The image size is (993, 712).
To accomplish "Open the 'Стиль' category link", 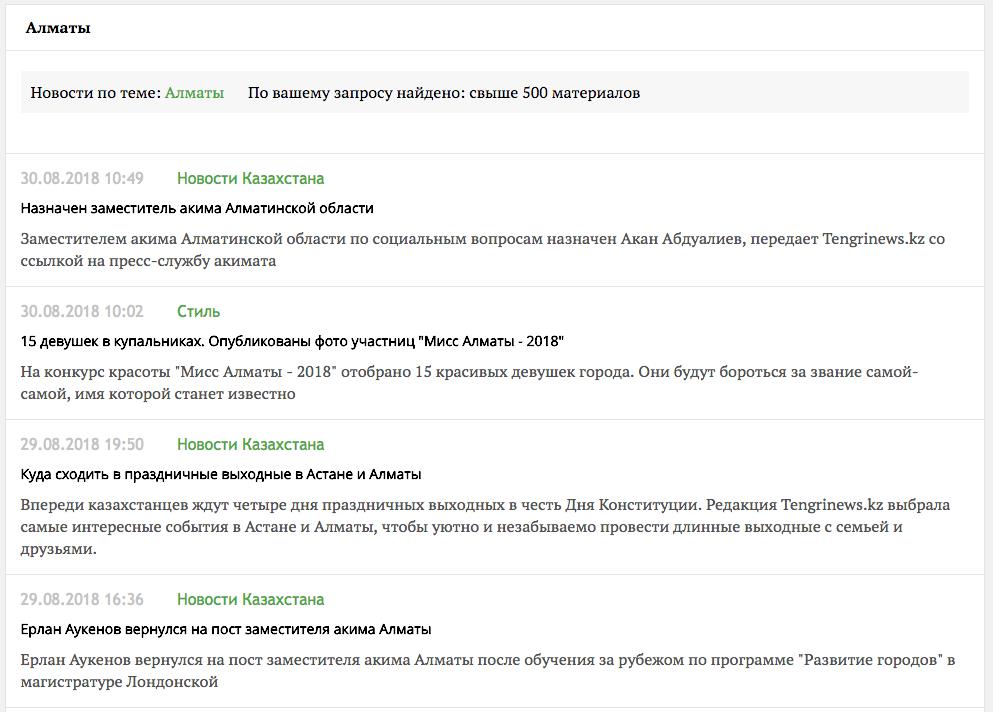I will [198, 312].
